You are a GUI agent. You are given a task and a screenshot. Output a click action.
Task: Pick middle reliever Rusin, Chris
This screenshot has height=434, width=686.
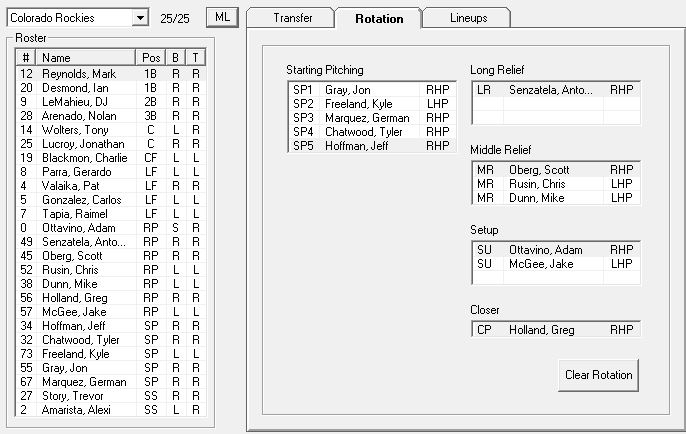coord(554,184)
